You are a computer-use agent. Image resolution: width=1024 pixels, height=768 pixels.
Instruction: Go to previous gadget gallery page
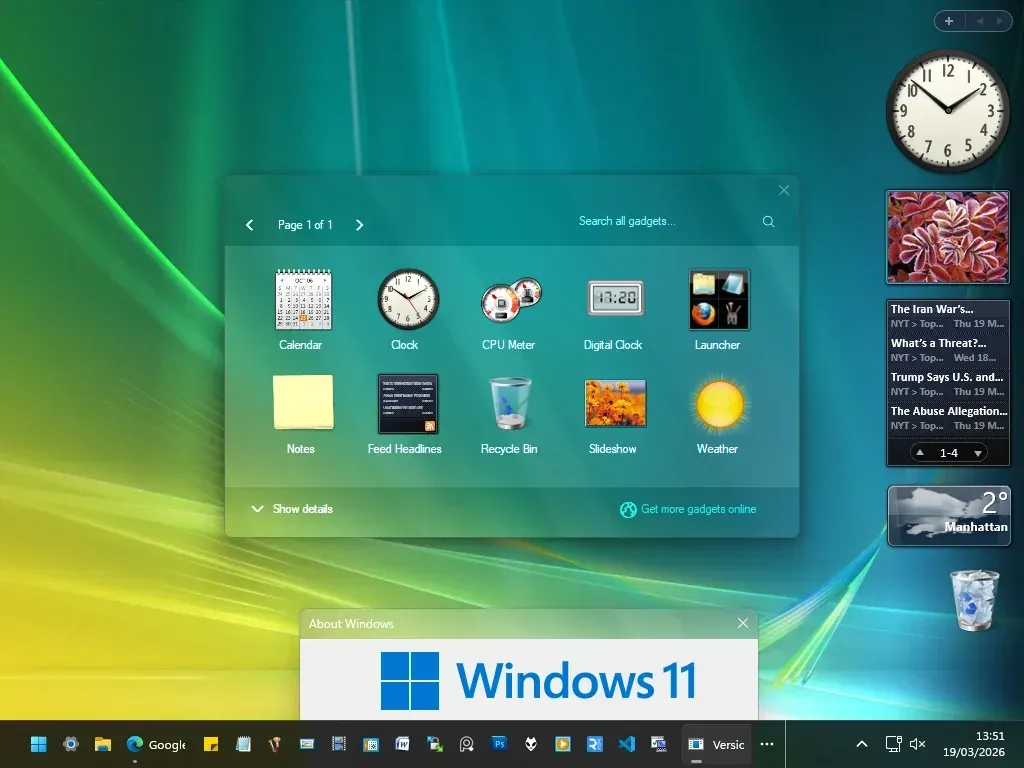(x=249, y=225)
